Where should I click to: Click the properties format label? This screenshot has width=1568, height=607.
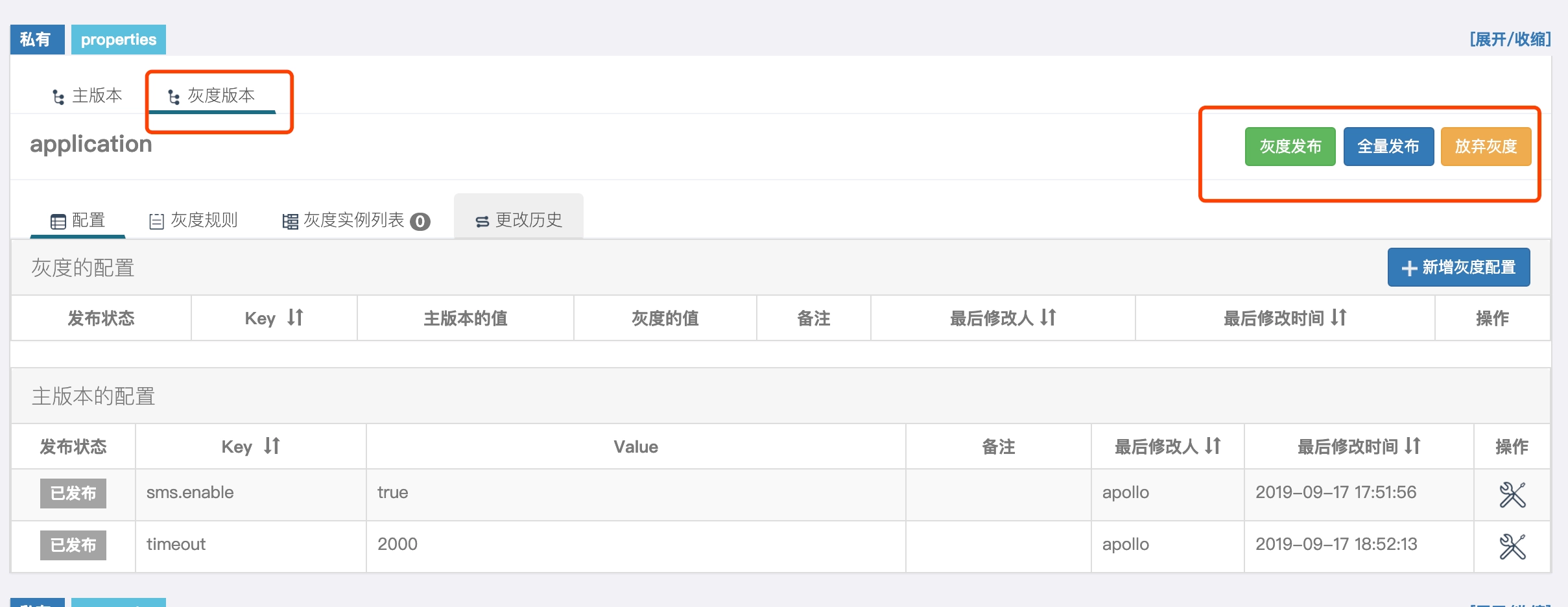pos(119,40)
